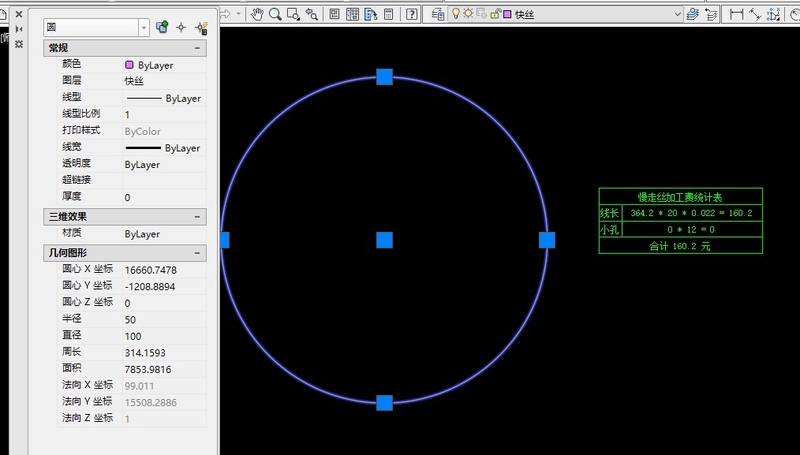Edit 圆心 Y 坐标 value -1208.8894

click(x=164, y=286)
